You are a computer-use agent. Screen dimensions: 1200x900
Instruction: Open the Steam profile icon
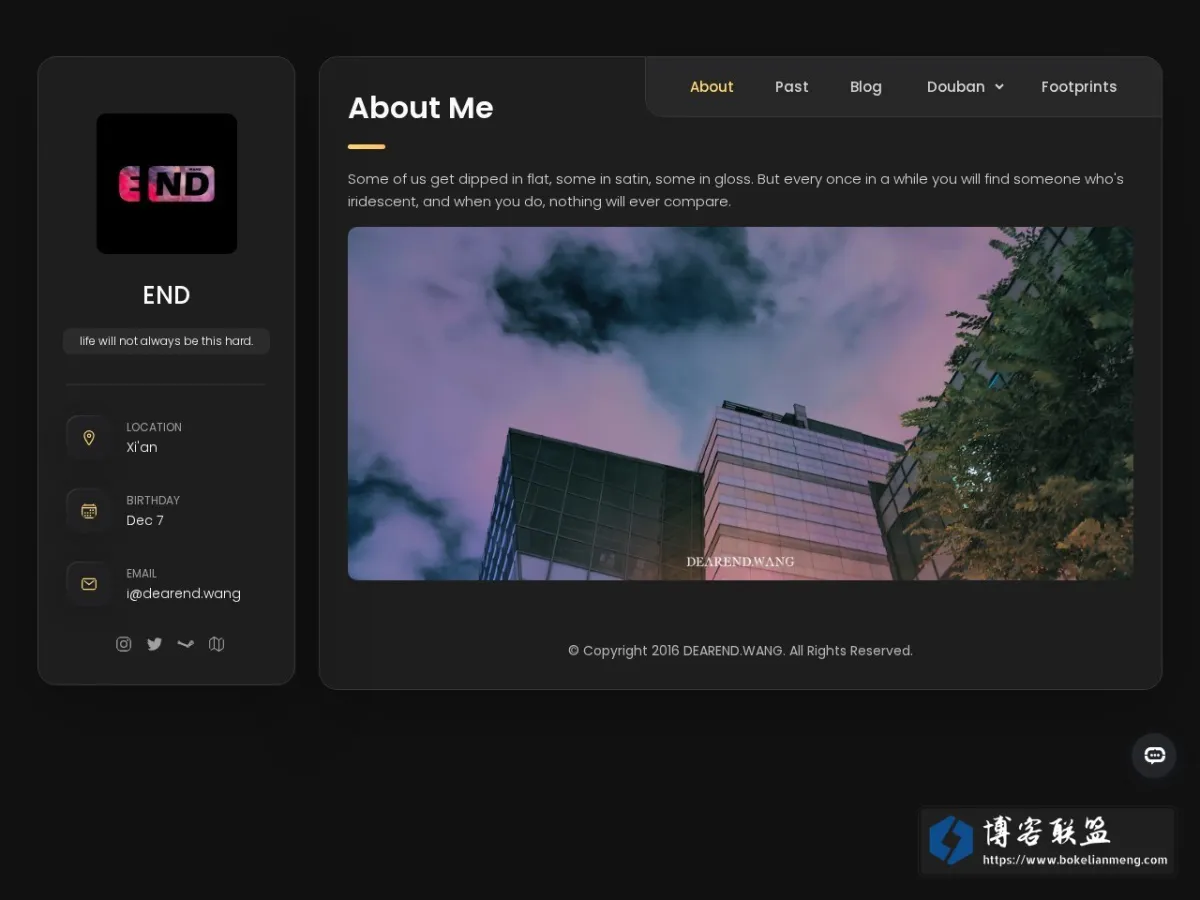pos(185,644)
